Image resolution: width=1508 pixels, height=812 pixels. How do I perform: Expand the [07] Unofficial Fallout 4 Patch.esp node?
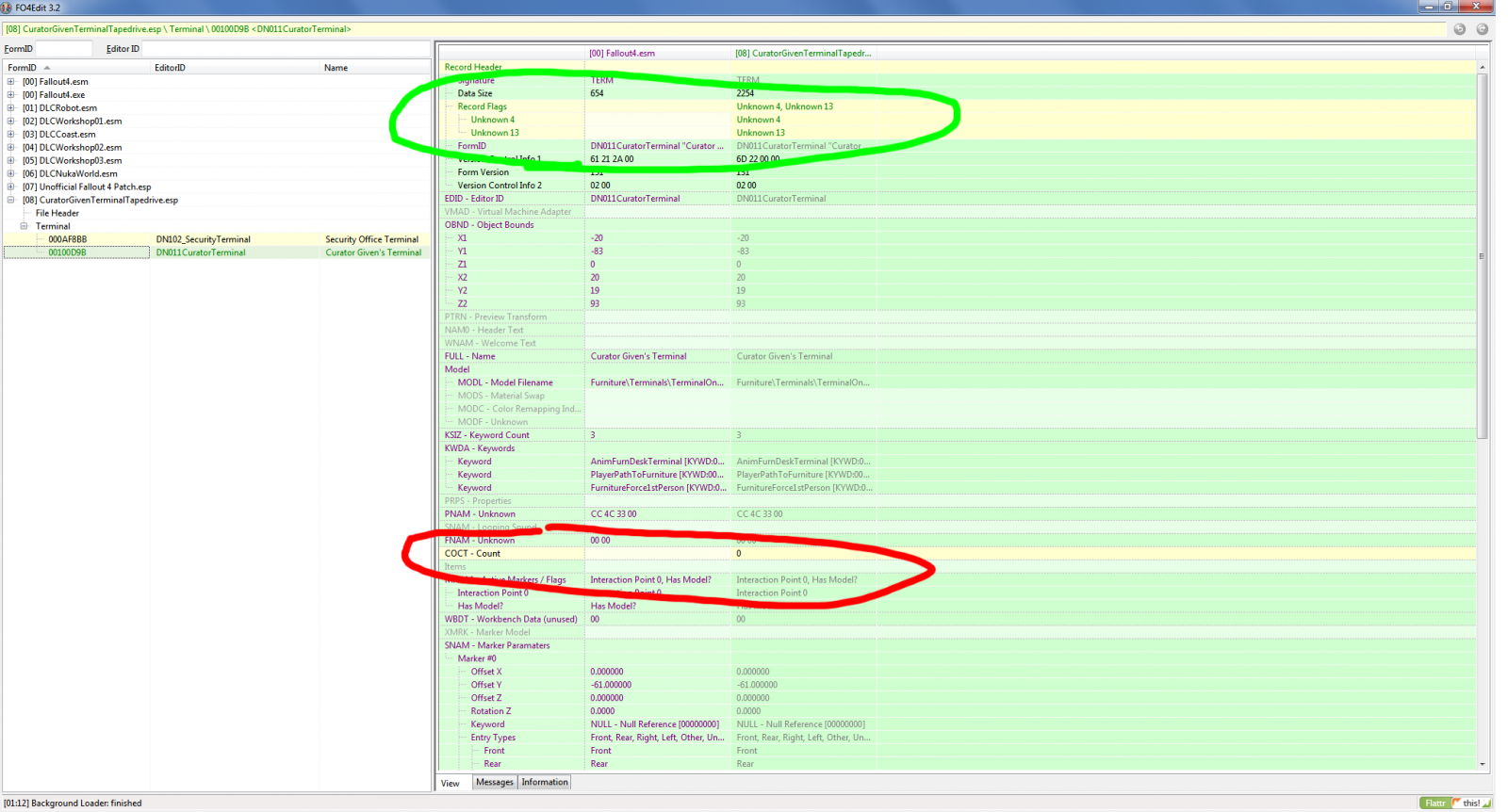(11, 187)
